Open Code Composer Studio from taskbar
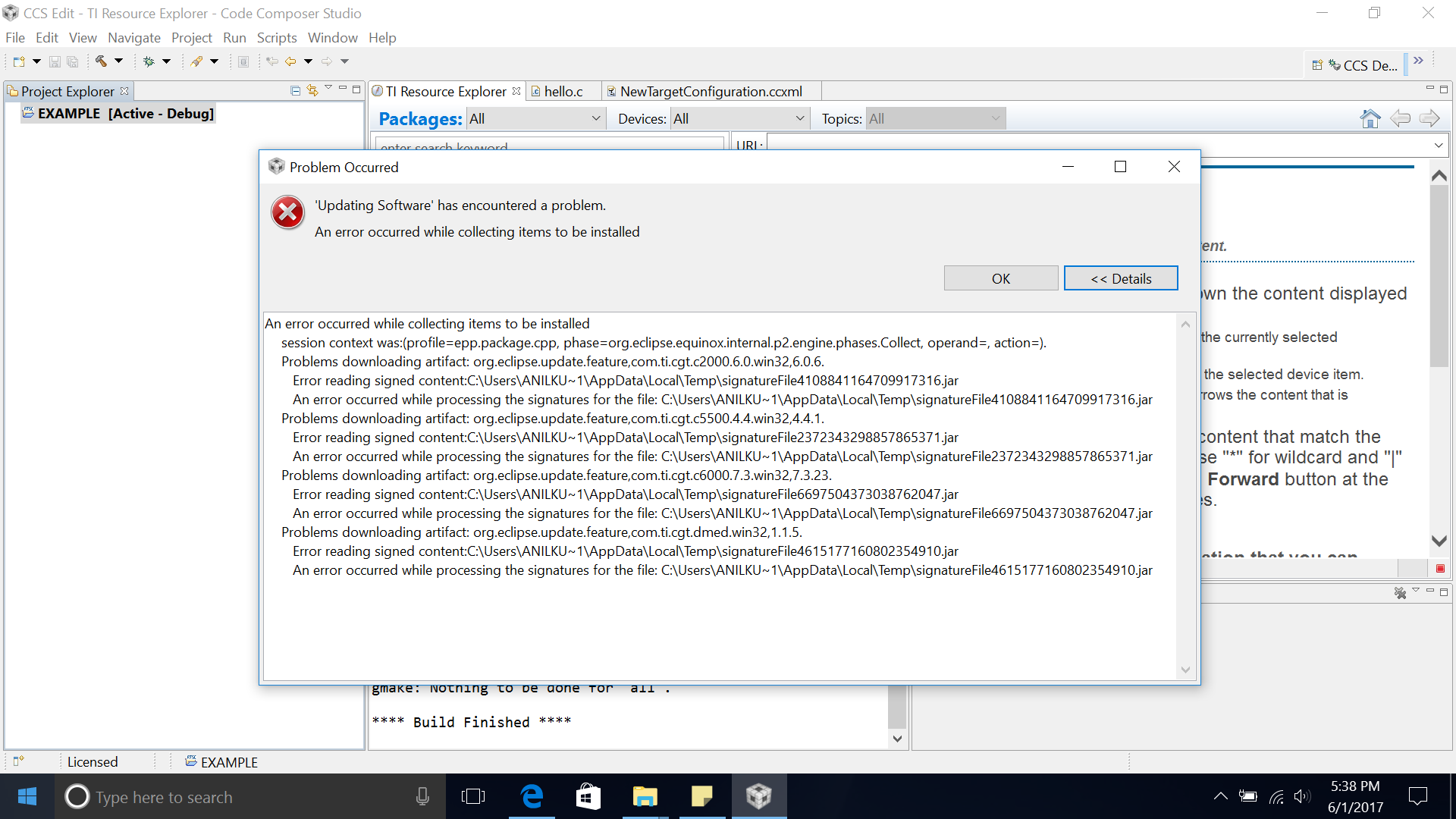 pyautogui.click(x=758, y=796)
